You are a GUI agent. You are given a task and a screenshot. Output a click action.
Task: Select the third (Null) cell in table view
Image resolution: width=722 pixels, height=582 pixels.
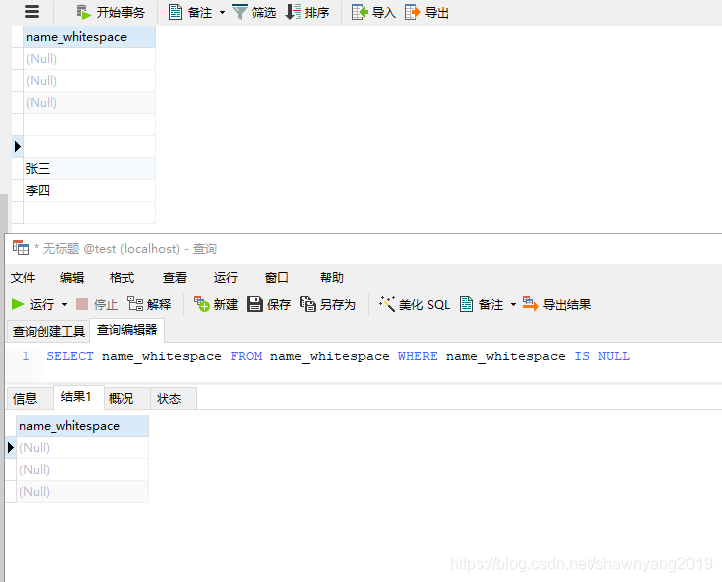(x=89, y=103)
